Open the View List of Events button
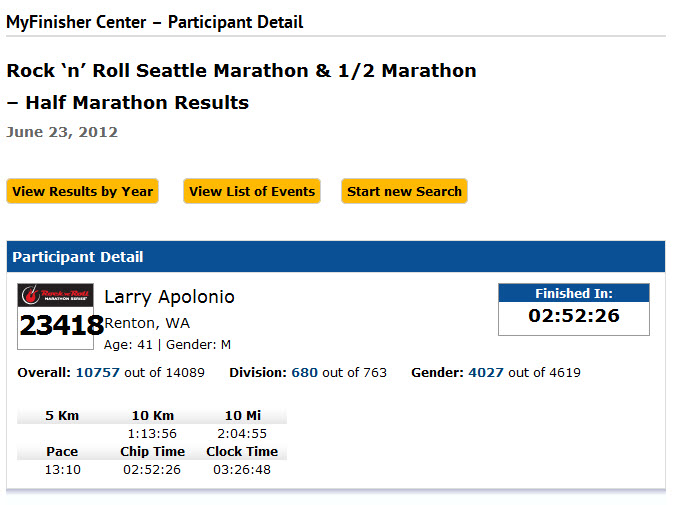 pyautogui.click(x=252, y=191)
